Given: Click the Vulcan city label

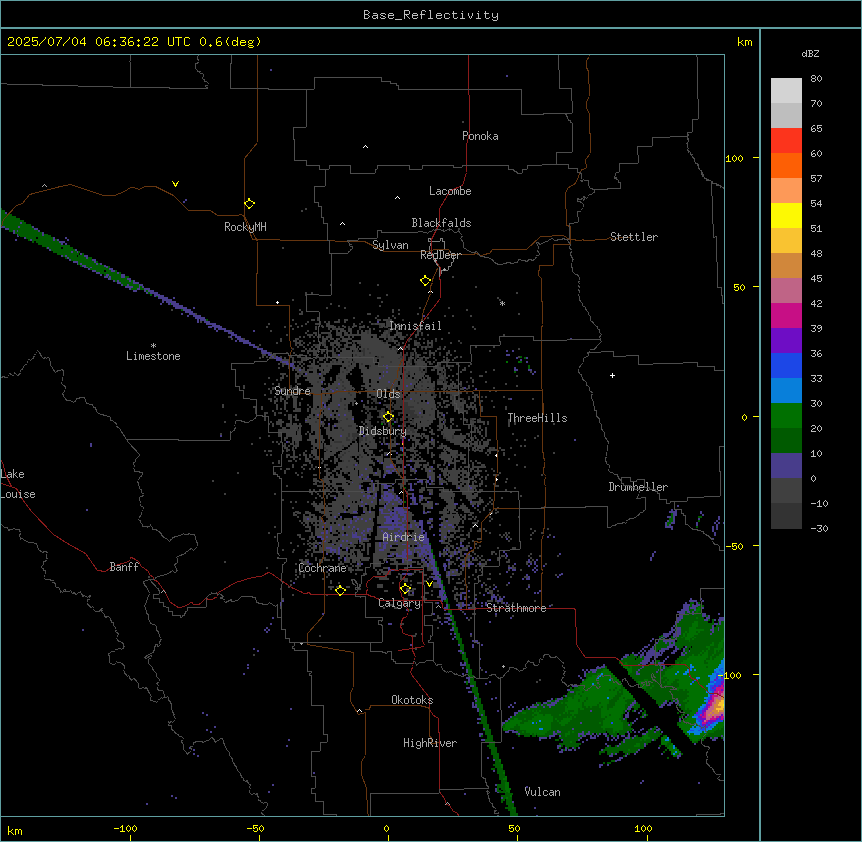Looking at the screenshot, I should tap(543, 792).
